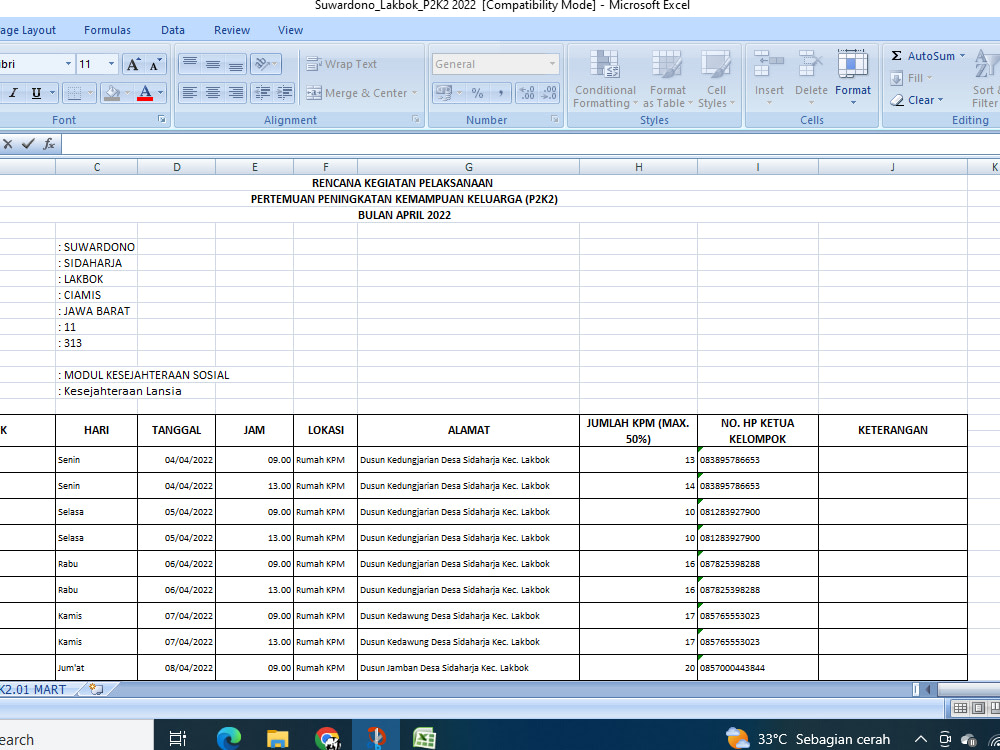Toggle Align Text Right

235,93
